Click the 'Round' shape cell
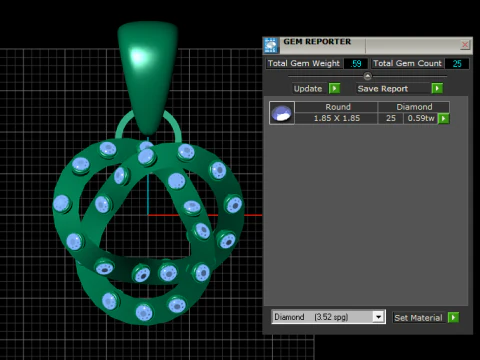The image size is (480, 360). [337, 107]
